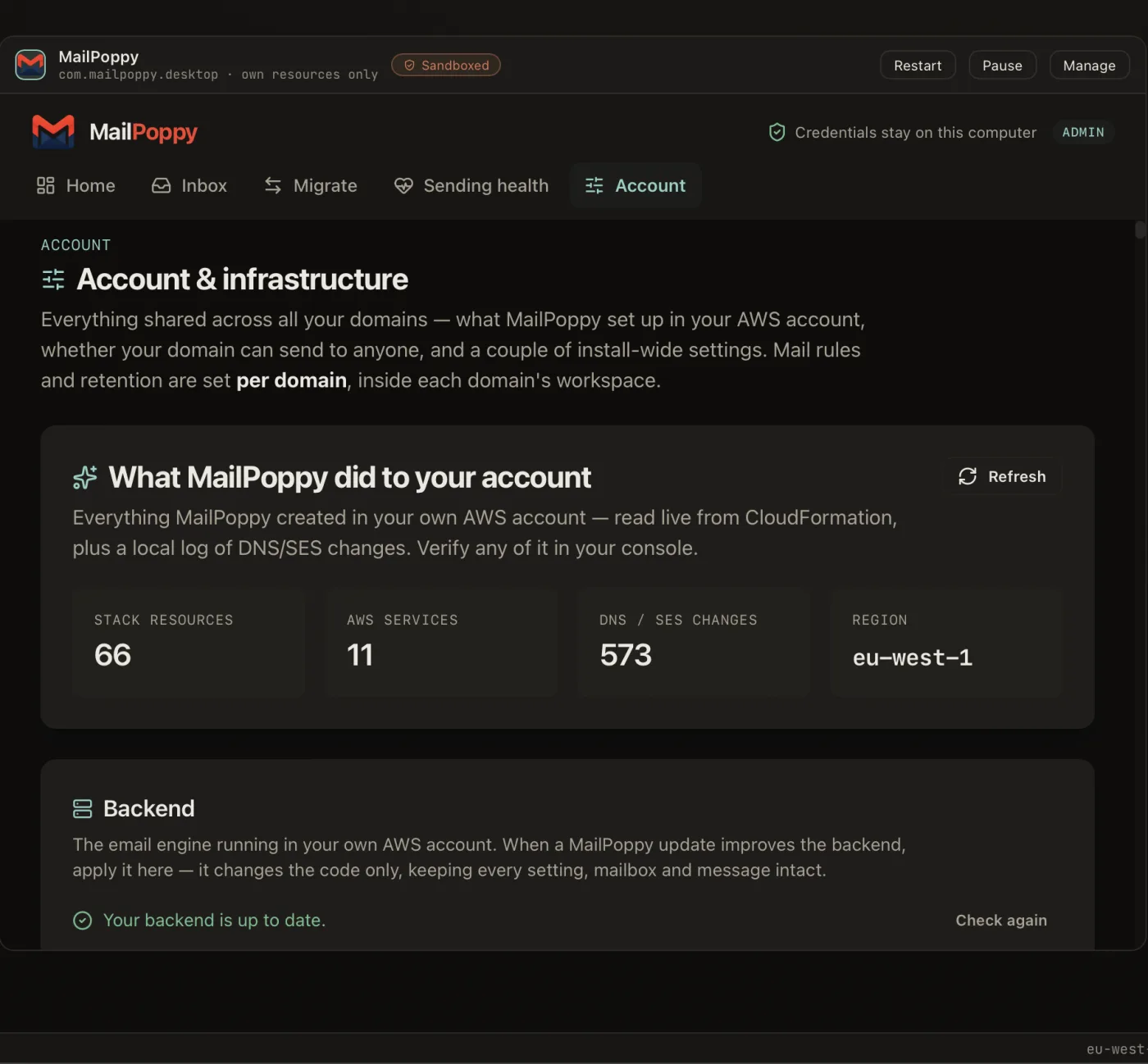Click the Region eu-west-1 value
The height and width of the screenshot is (1064, 1148).
pyautogui.click(x=913, y=657)
